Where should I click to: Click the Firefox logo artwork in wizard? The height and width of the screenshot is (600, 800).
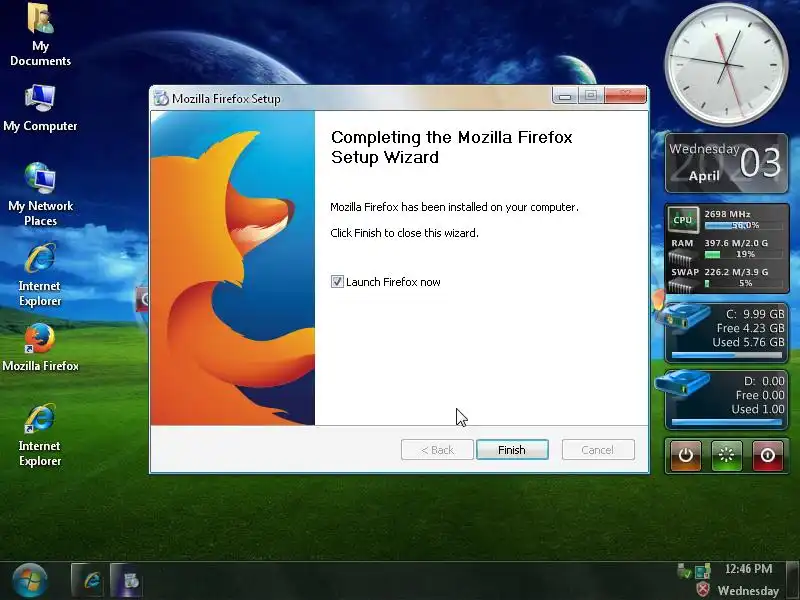coord(233,268)
